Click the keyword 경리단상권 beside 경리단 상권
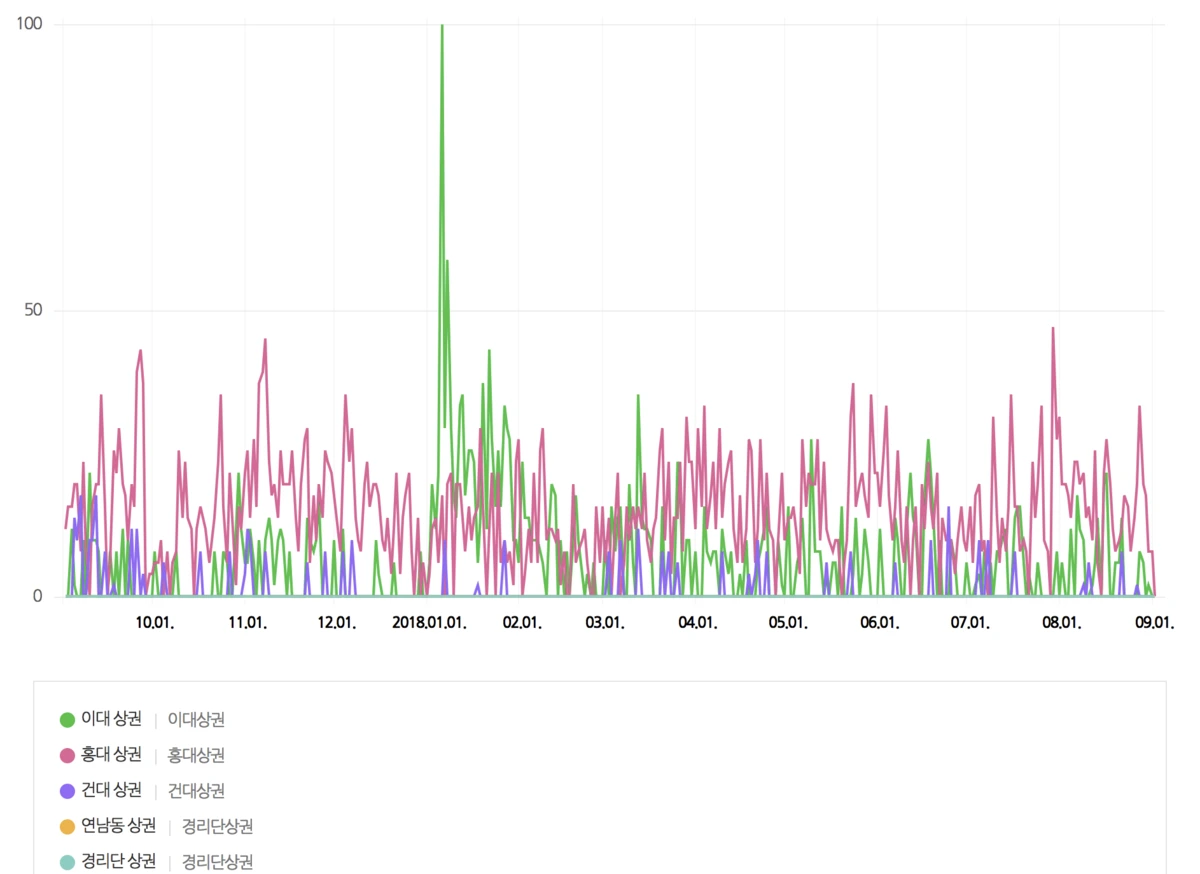 (x=217, y=862)
